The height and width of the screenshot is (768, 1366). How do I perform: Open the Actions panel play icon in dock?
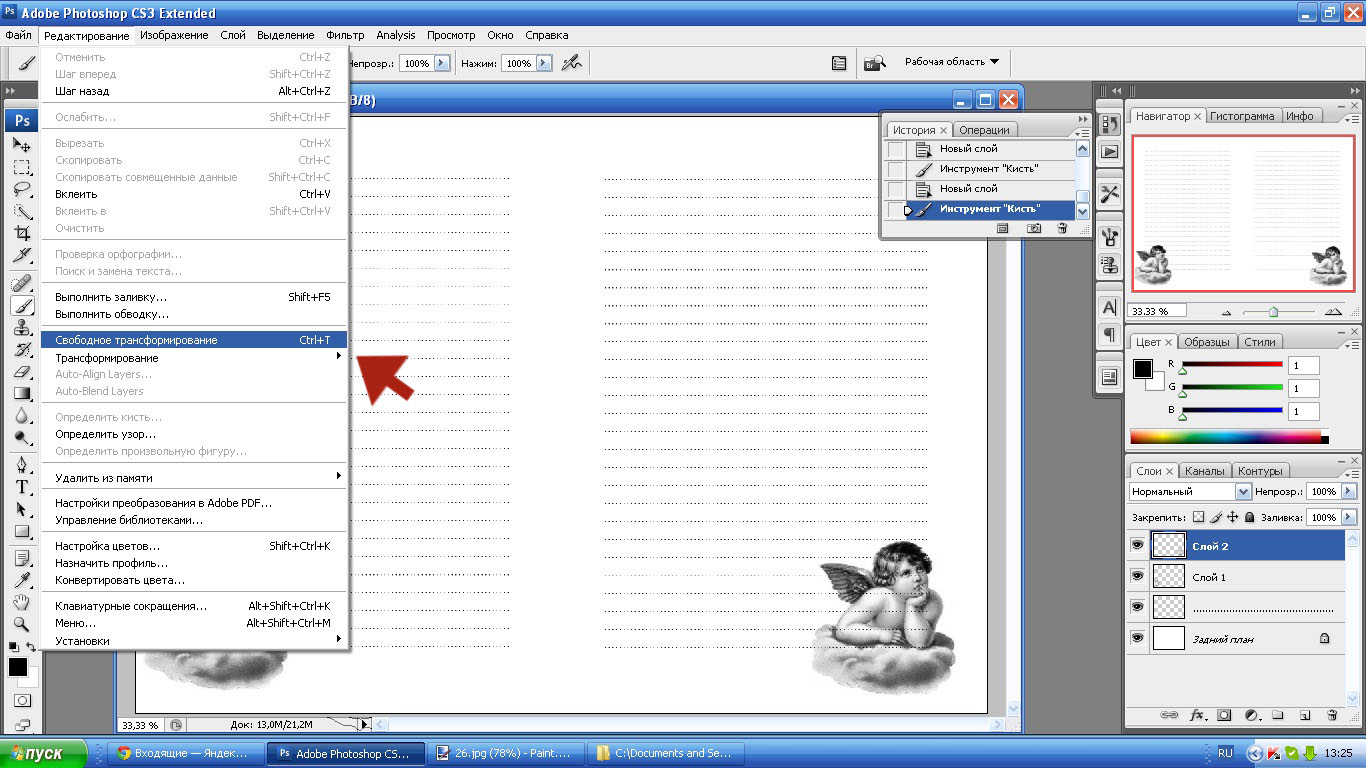[1109, 152]
